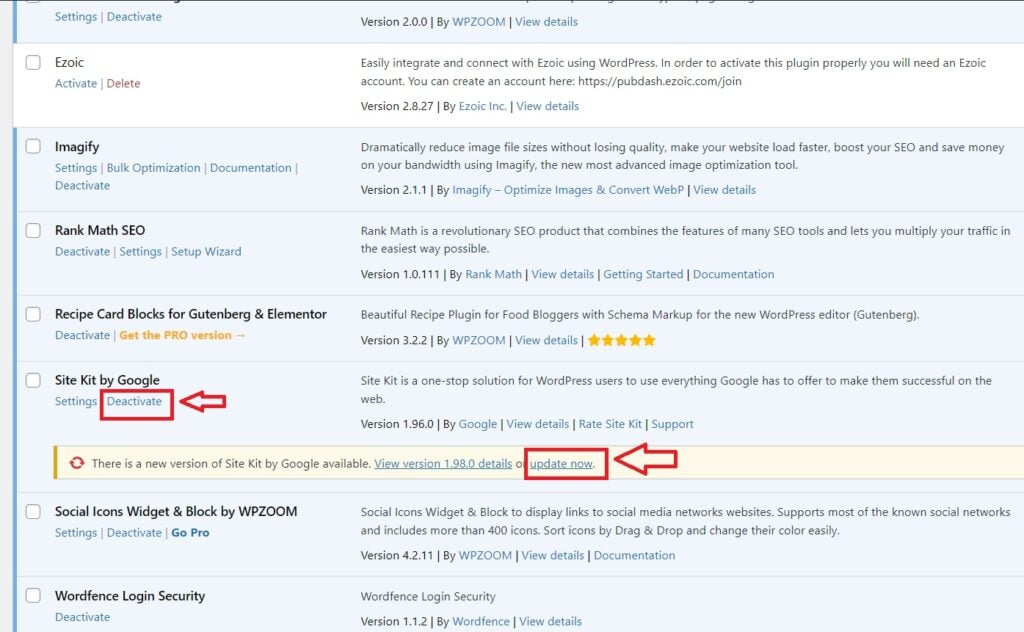
Task: Check the Ezoic plugin checkbox
Action: [33, 62]
